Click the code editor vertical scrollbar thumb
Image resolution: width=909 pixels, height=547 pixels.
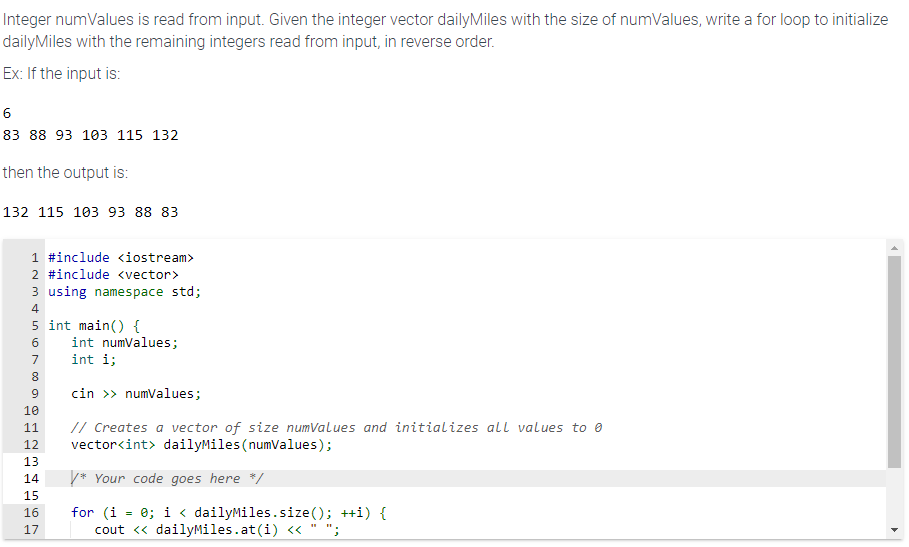[x=894, y=361]
